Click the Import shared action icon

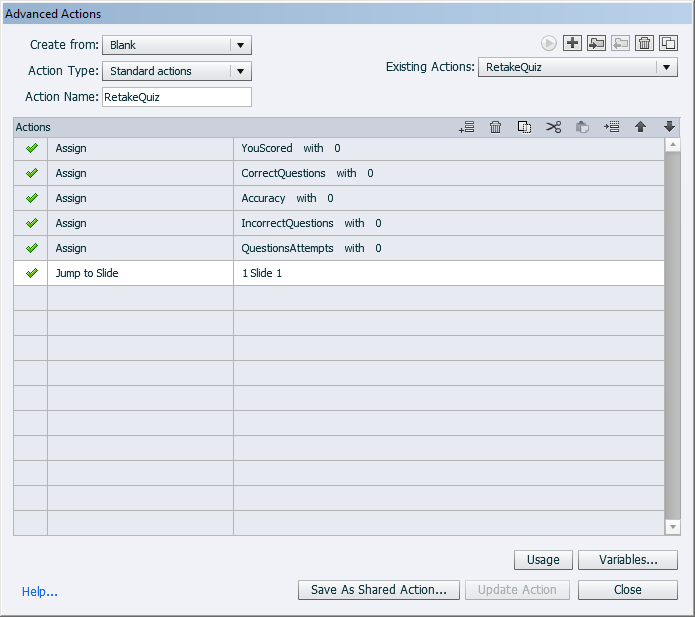pos(596,43)
